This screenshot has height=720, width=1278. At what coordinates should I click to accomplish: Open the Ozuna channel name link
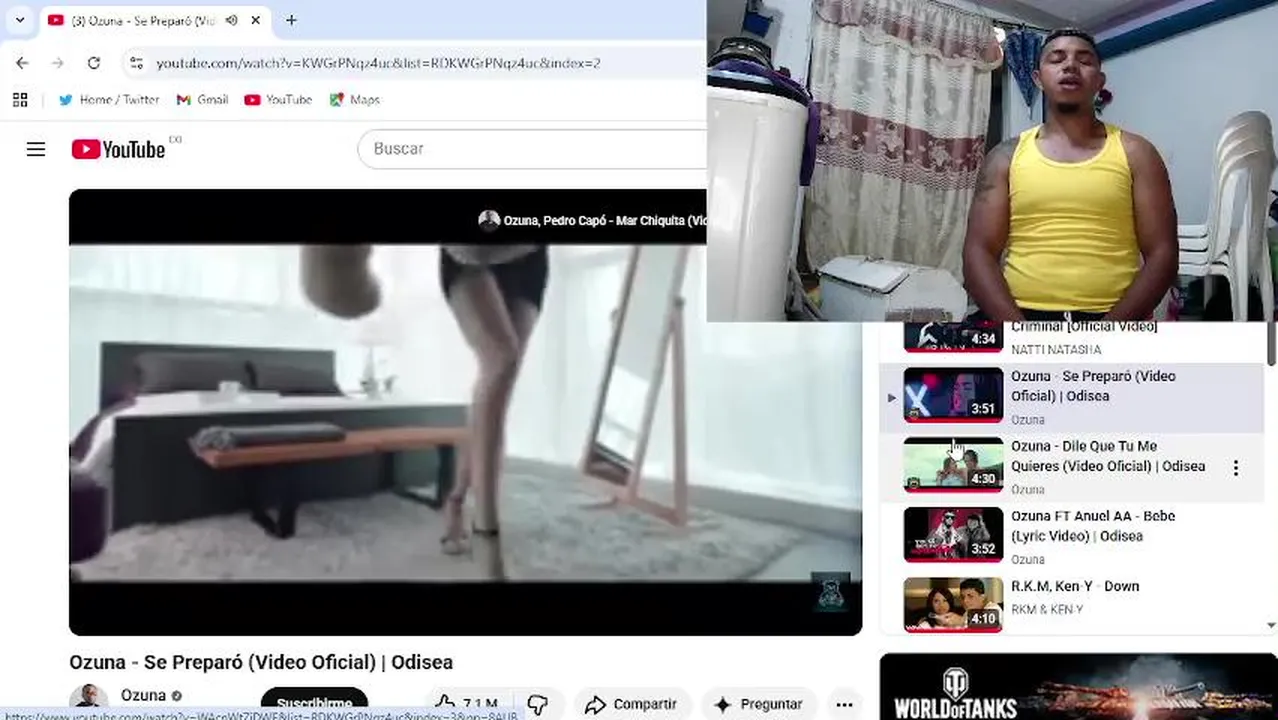tap(143, 695)
